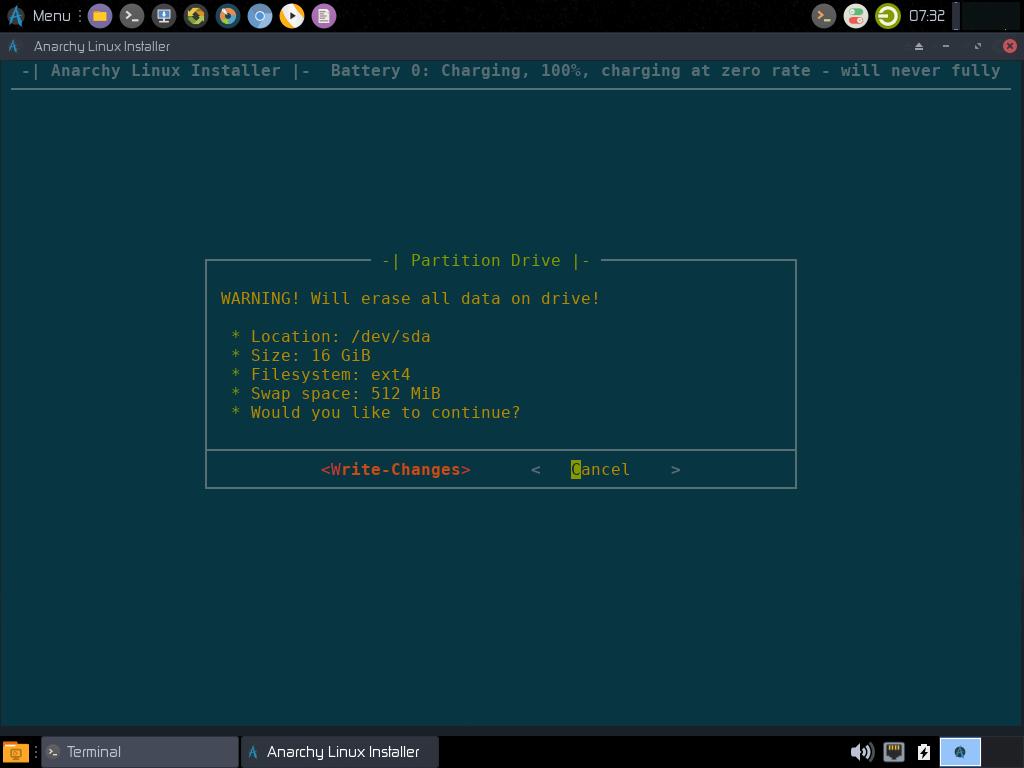This screenshot has width=1024, height=768.
Task: Click the green logout power icon
Action: (888, 16)
